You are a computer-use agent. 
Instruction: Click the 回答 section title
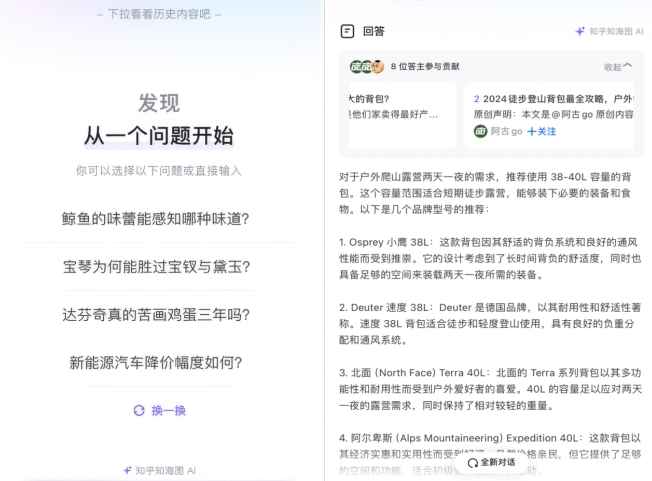point(373,31)
